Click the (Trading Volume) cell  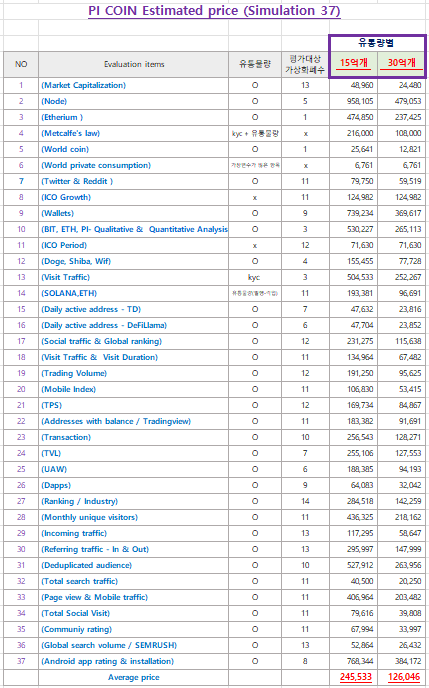pyautogui.click(x=134, y=374)
